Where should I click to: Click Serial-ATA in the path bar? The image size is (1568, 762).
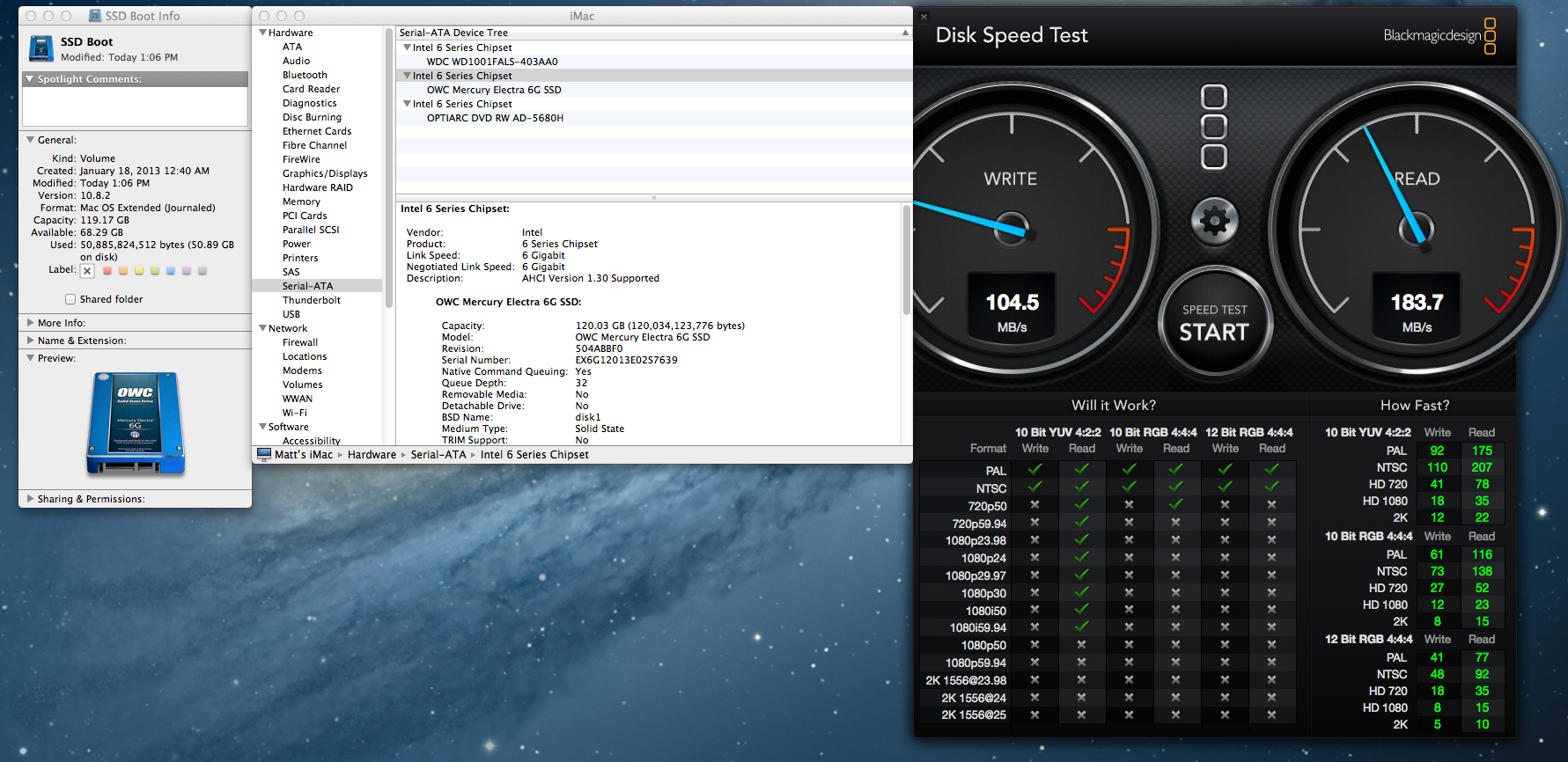pos(438,455)
